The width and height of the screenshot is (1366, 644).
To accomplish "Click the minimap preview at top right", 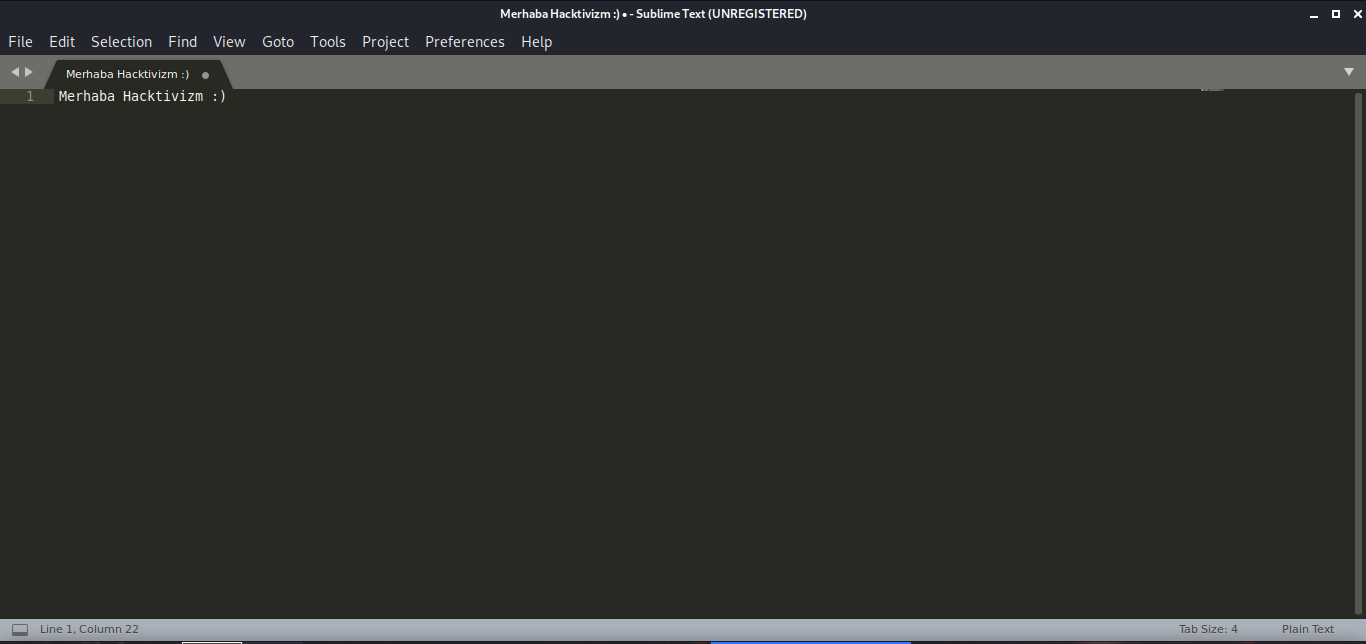I will 1212,90.
